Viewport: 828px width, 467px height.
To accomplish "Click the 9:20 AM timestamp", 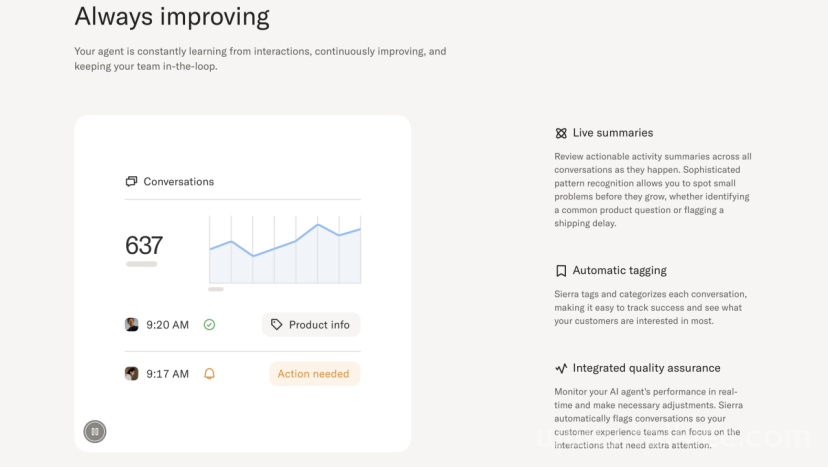I will 167,325.
